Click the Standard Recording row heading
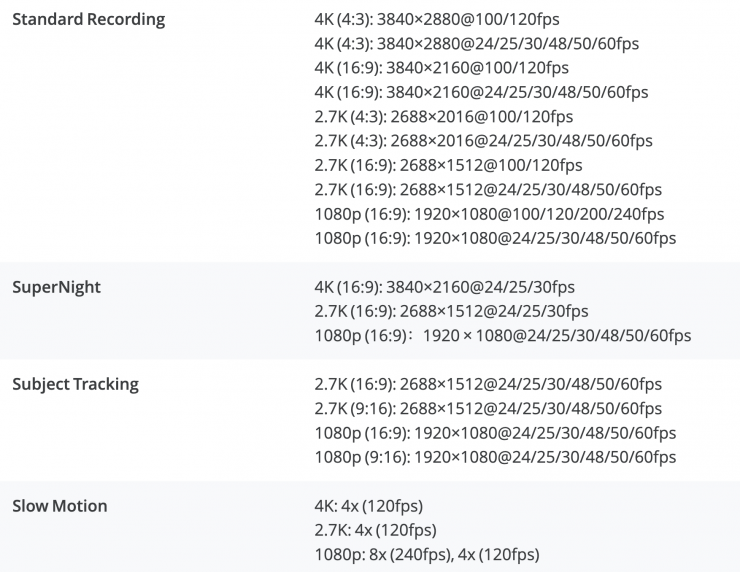The width and height of the screenshot is (740, 572). [88, 20]
